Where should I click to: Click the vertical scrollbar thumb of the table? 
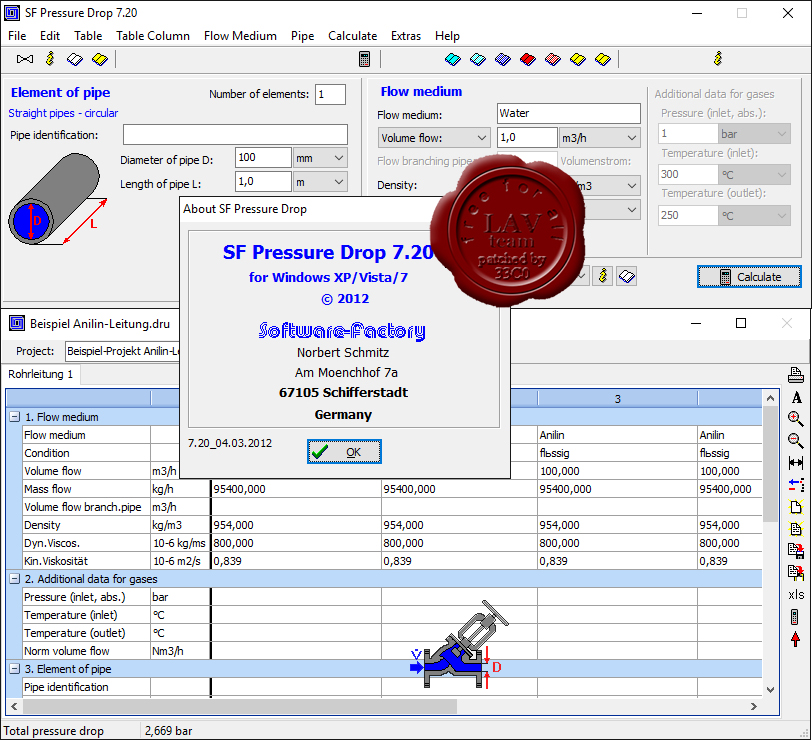(x=770, y=463)
